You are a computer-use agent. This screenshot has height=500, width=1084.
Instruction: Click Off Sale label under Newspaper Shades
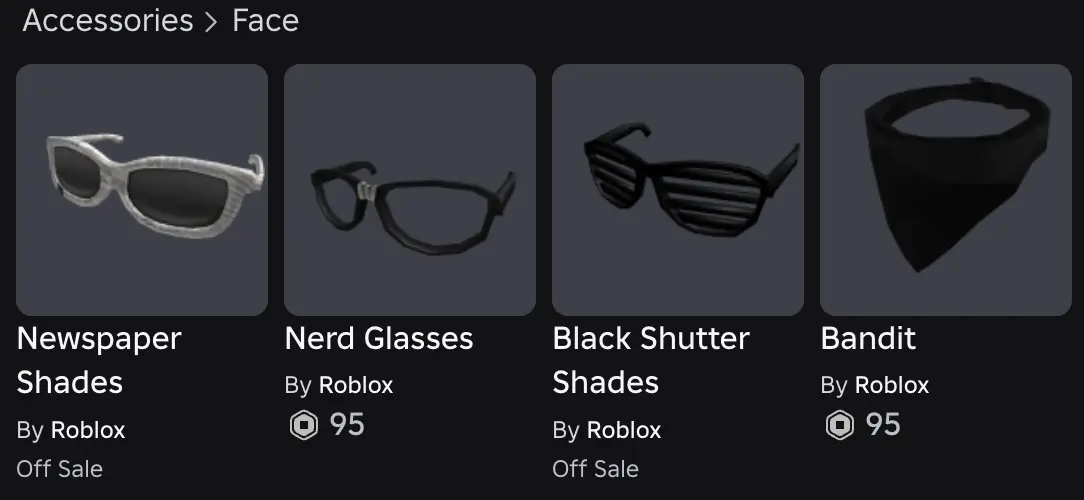(x=60, y=469)
